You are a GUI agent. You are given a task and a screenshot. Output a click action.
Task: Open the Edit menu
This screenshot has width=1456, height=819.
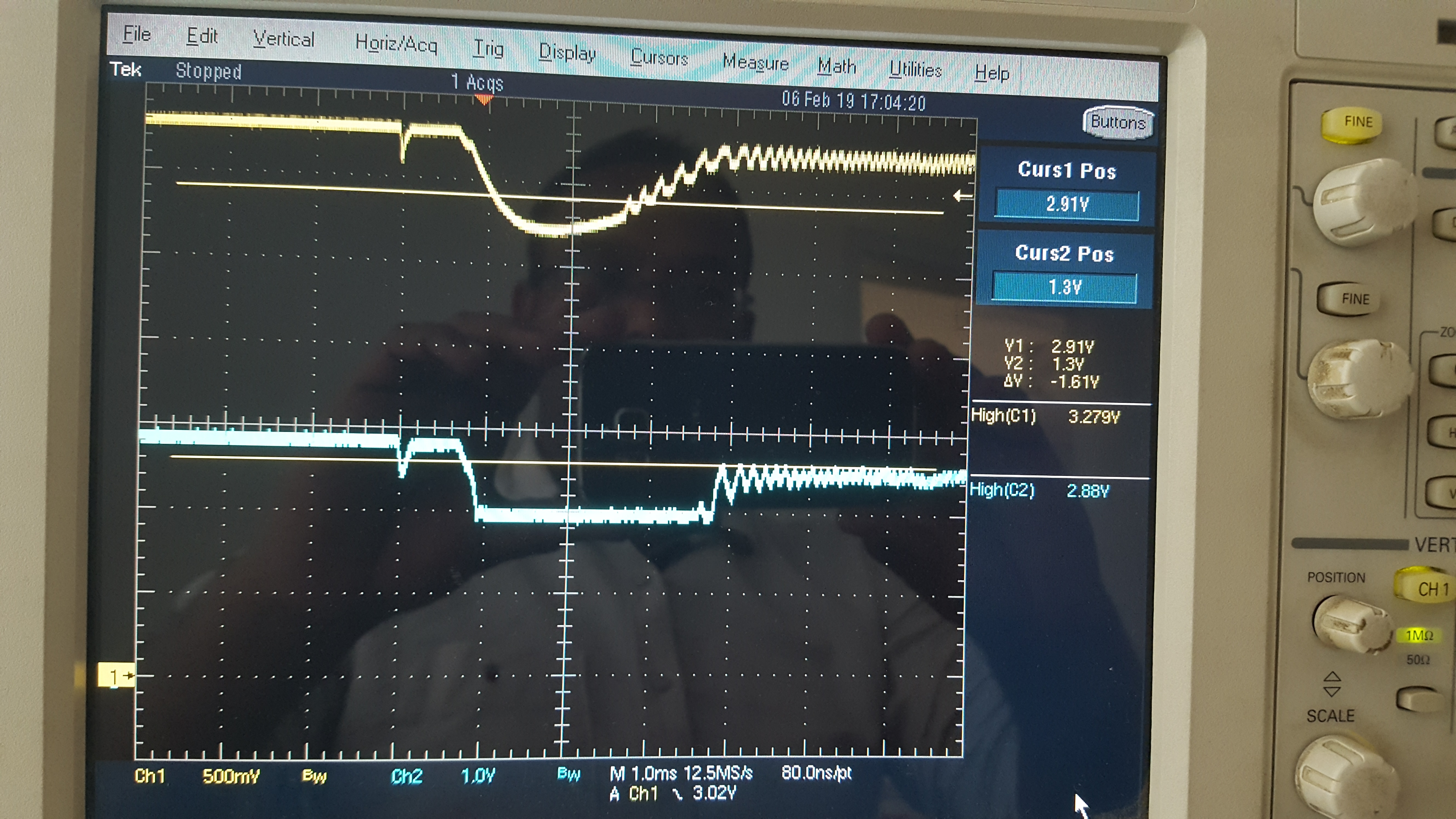click(x=202, y=37)
